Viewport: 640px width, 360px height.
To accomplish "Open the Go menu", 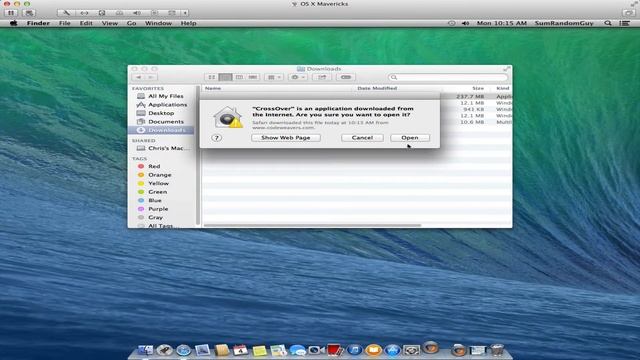I will (131, 23).
